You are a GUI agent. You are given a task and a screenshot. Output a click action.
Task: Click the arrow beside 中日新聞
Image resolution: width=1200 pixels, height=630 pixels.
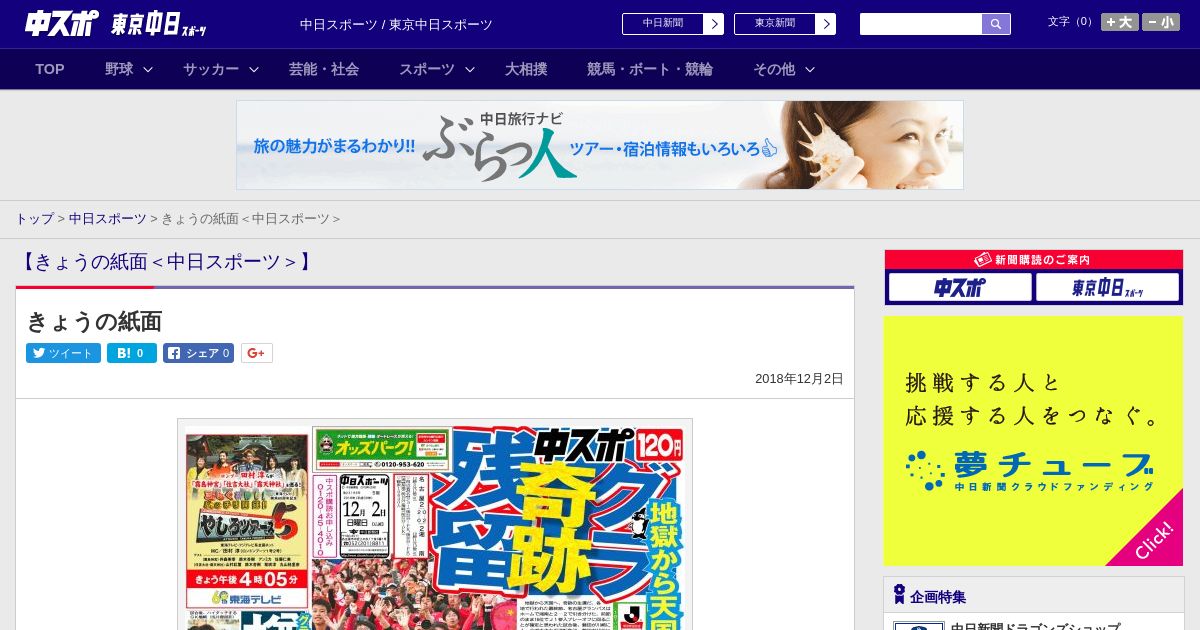click(x=713, y=24)
